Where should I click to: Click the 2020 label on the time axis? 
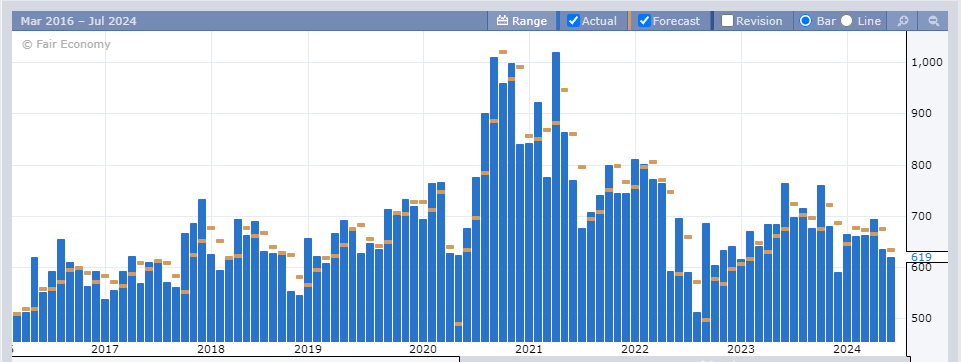point(422,349)
